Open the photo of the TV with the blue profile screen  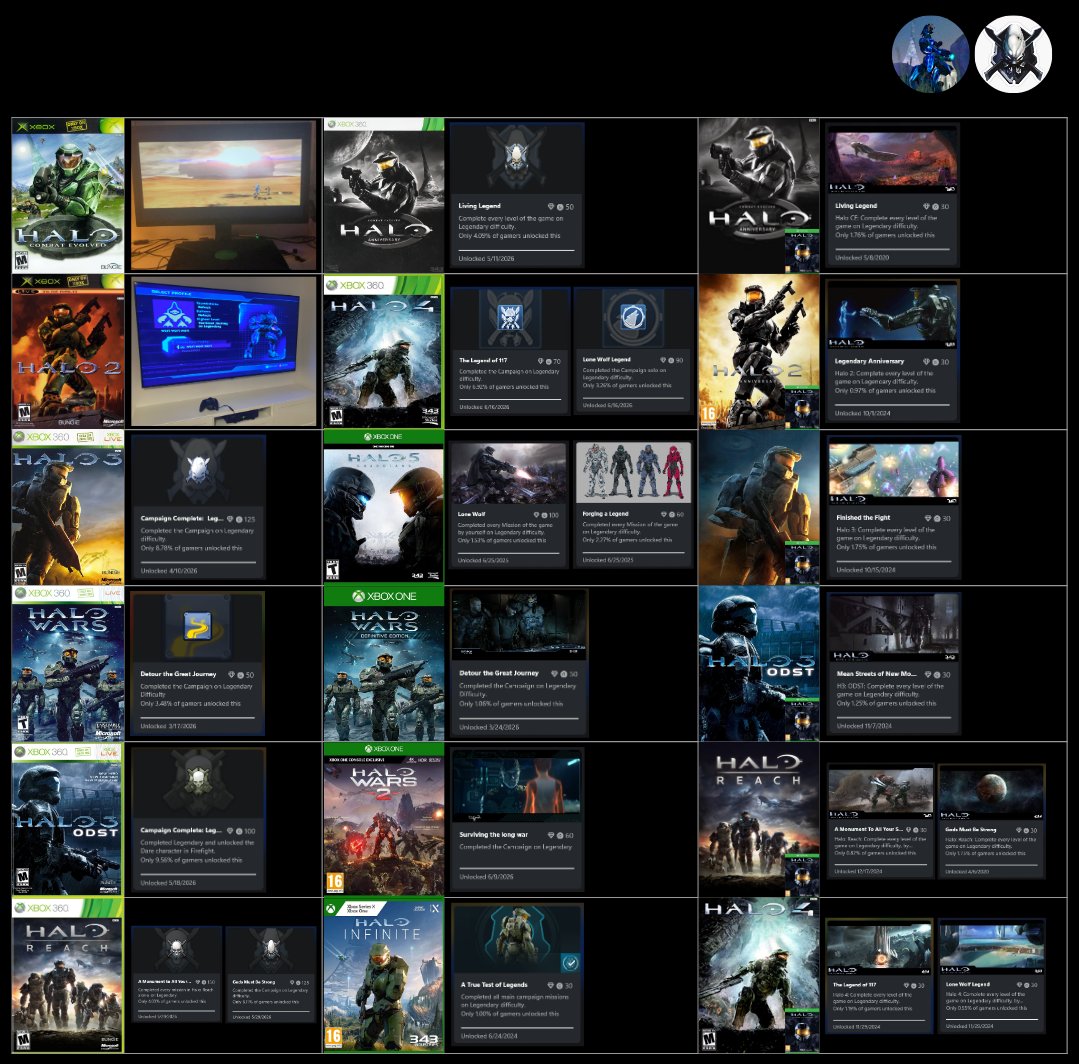(x=224, y=352)
